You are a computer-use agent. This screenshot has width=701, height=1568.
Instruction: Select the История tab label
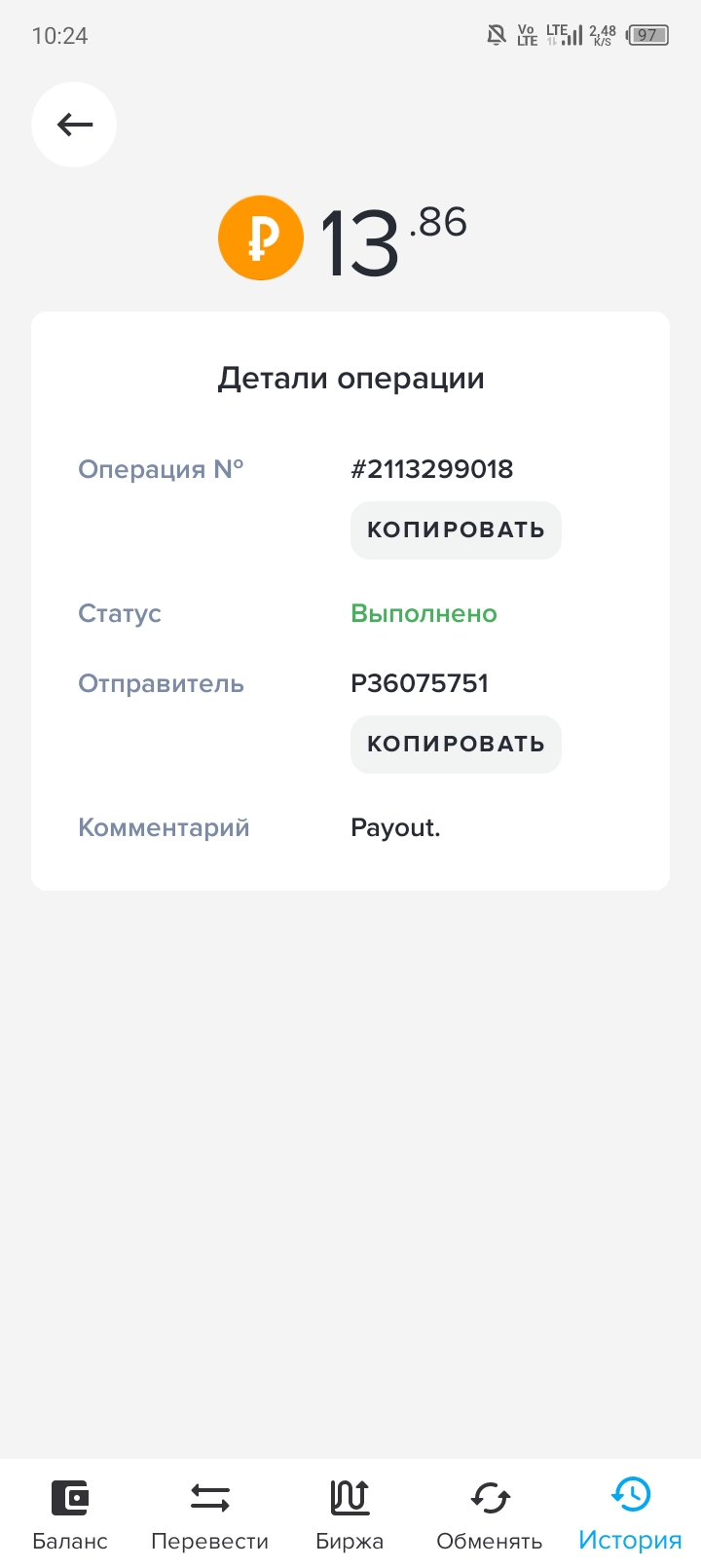pos(631,1541)
